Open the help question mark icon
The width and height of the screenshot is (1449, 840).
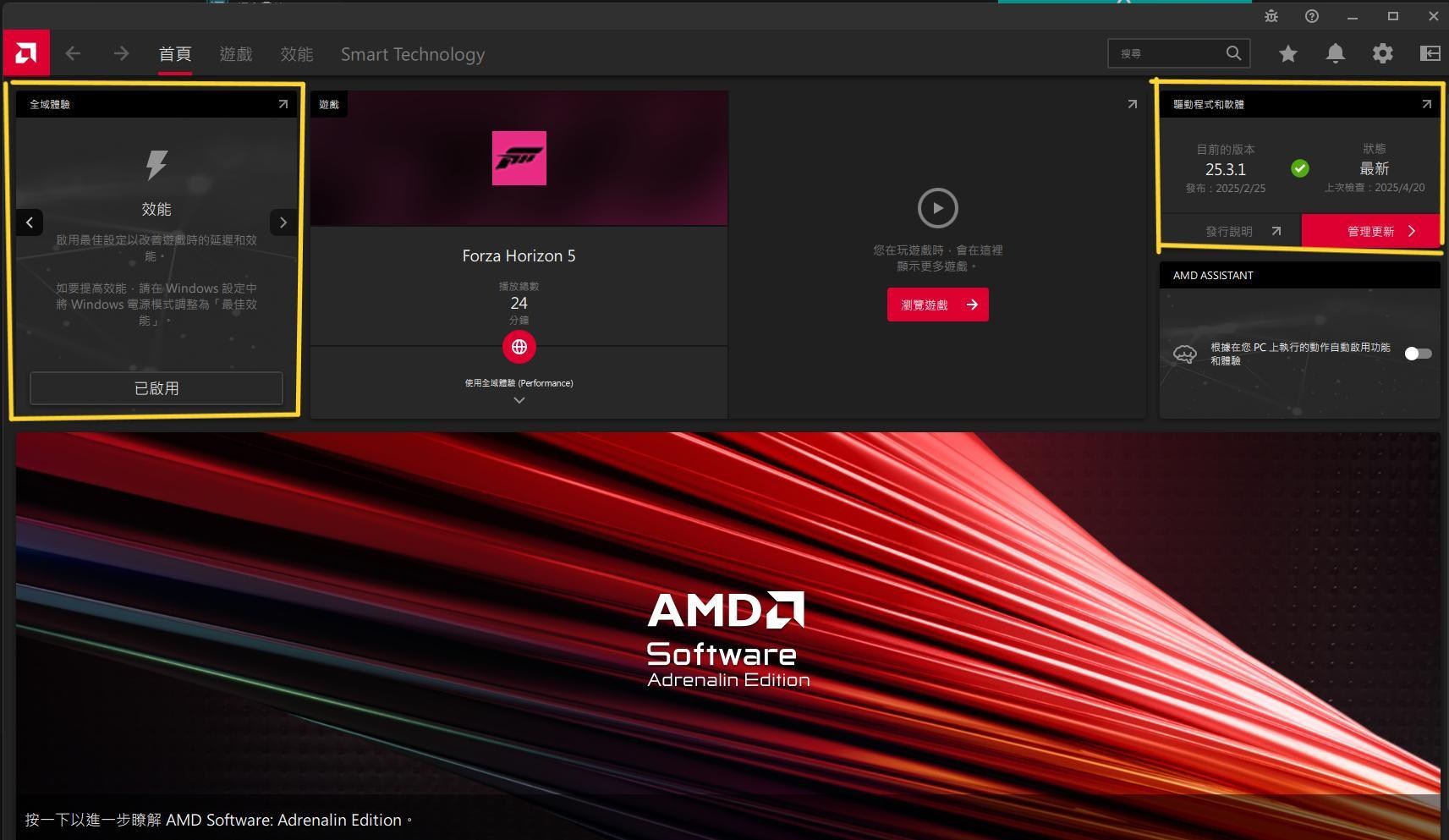click(x=1312, y=16)
